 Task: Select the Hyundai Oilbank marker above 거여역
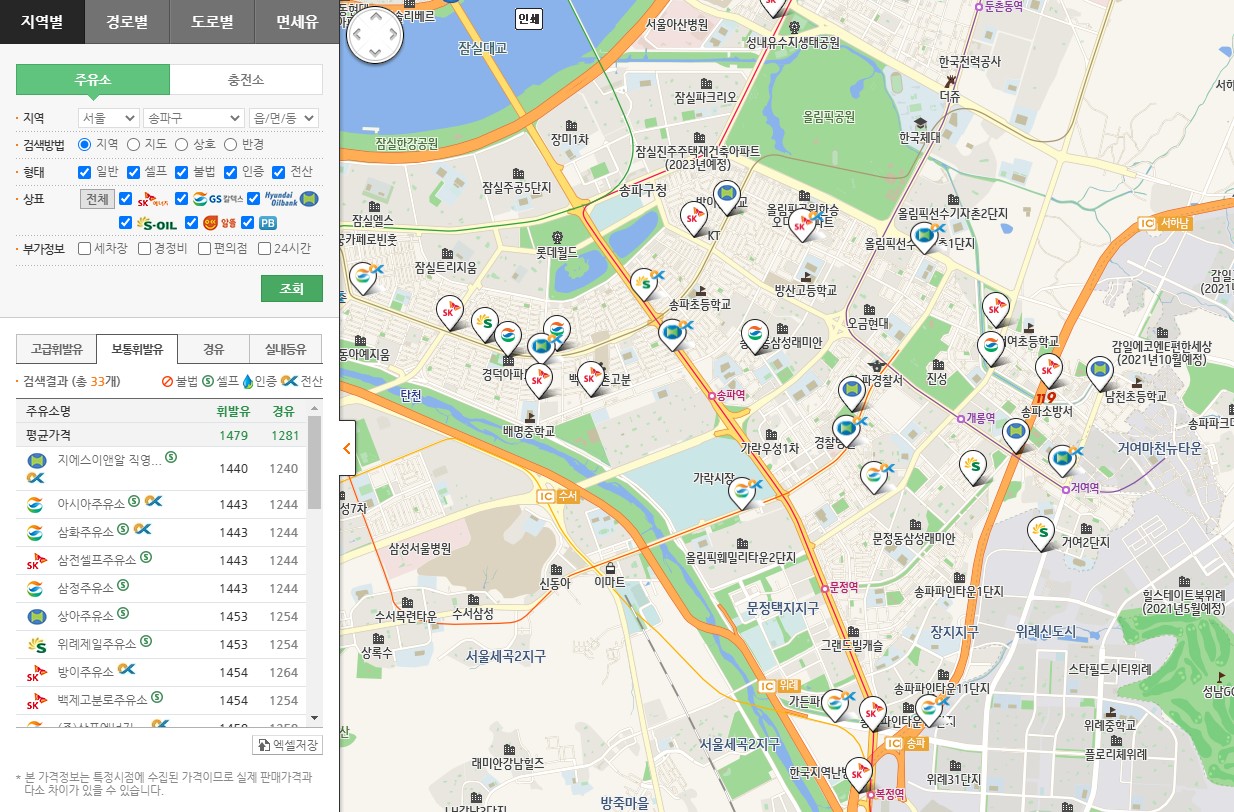pyautogui.click(x=1061, y=460)
